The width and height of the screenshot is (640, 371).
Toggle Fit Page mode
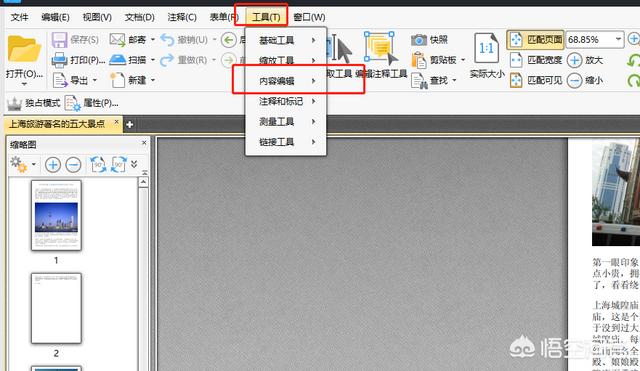click(x=536, y=40)
